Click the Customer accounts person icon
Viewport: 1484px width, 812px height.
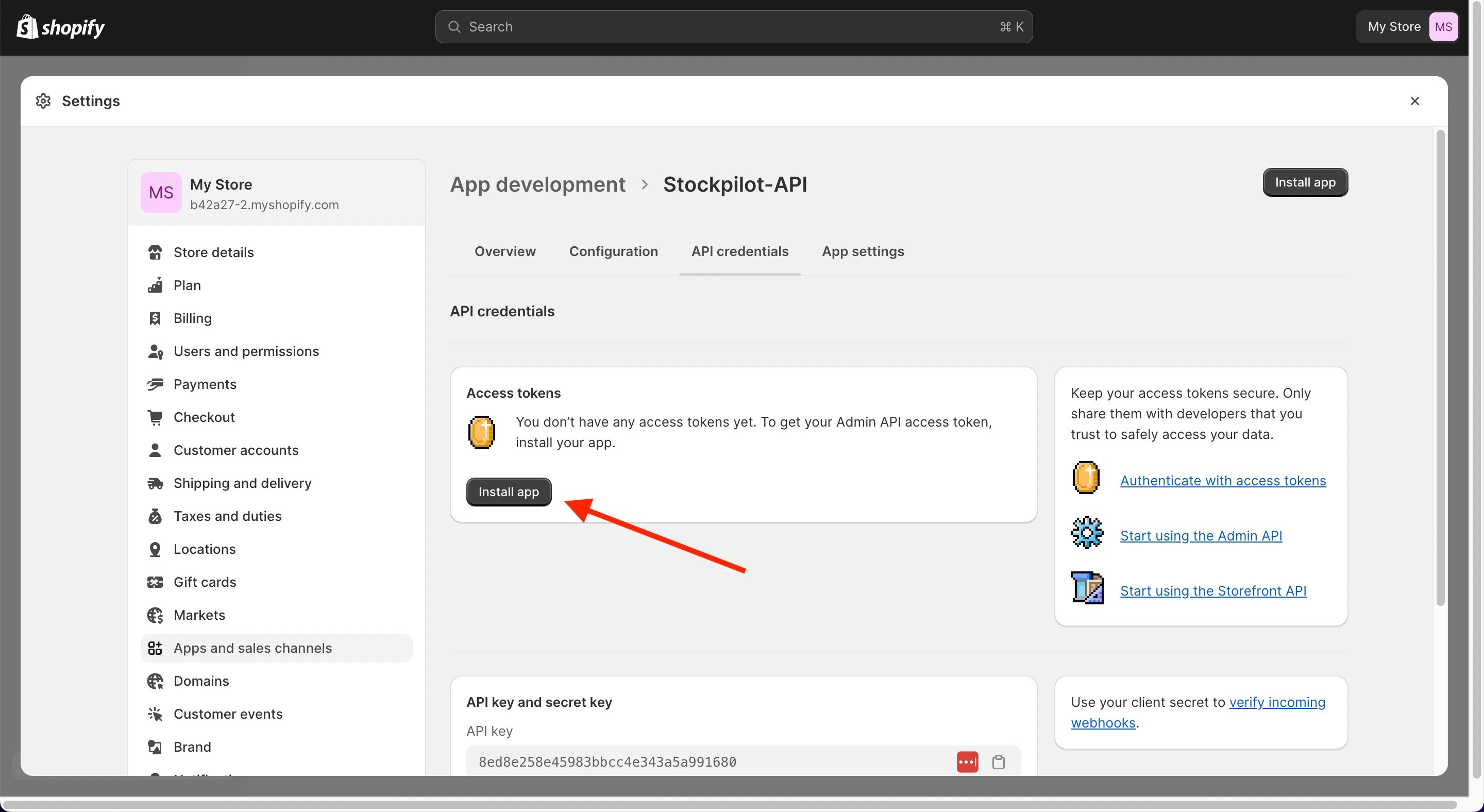pos(155,450)
